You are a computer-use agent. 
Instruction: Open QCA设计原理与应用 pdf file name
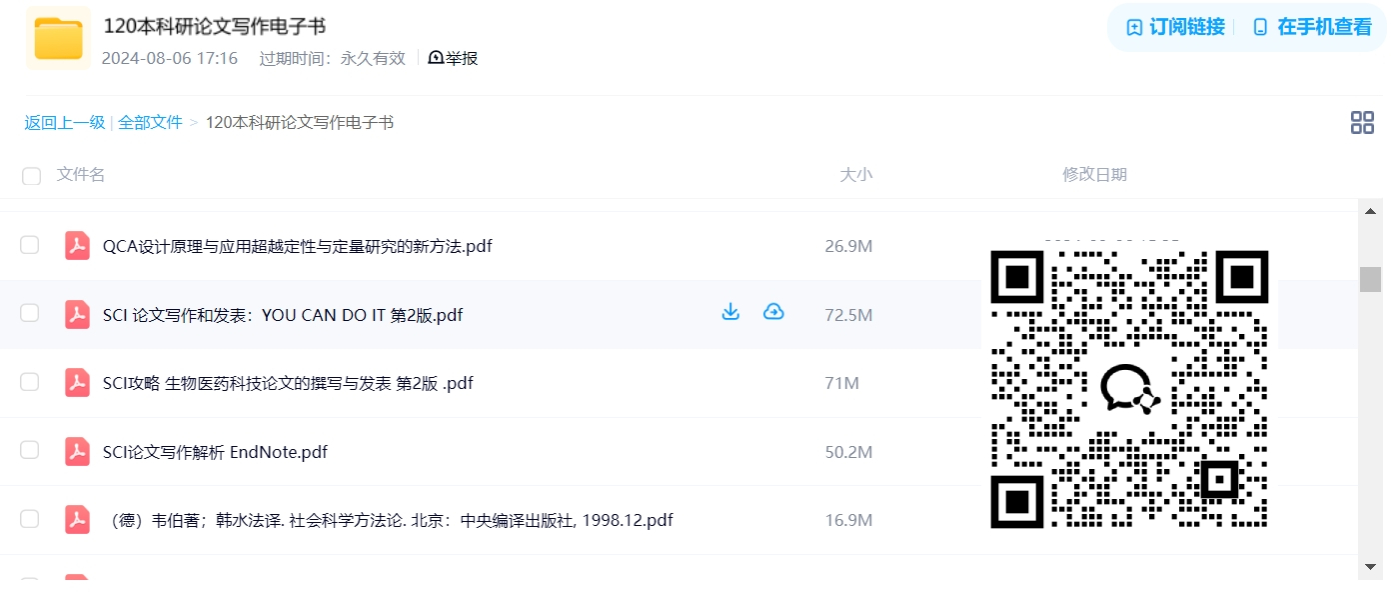pyautogui.click(x=297, y=246)
